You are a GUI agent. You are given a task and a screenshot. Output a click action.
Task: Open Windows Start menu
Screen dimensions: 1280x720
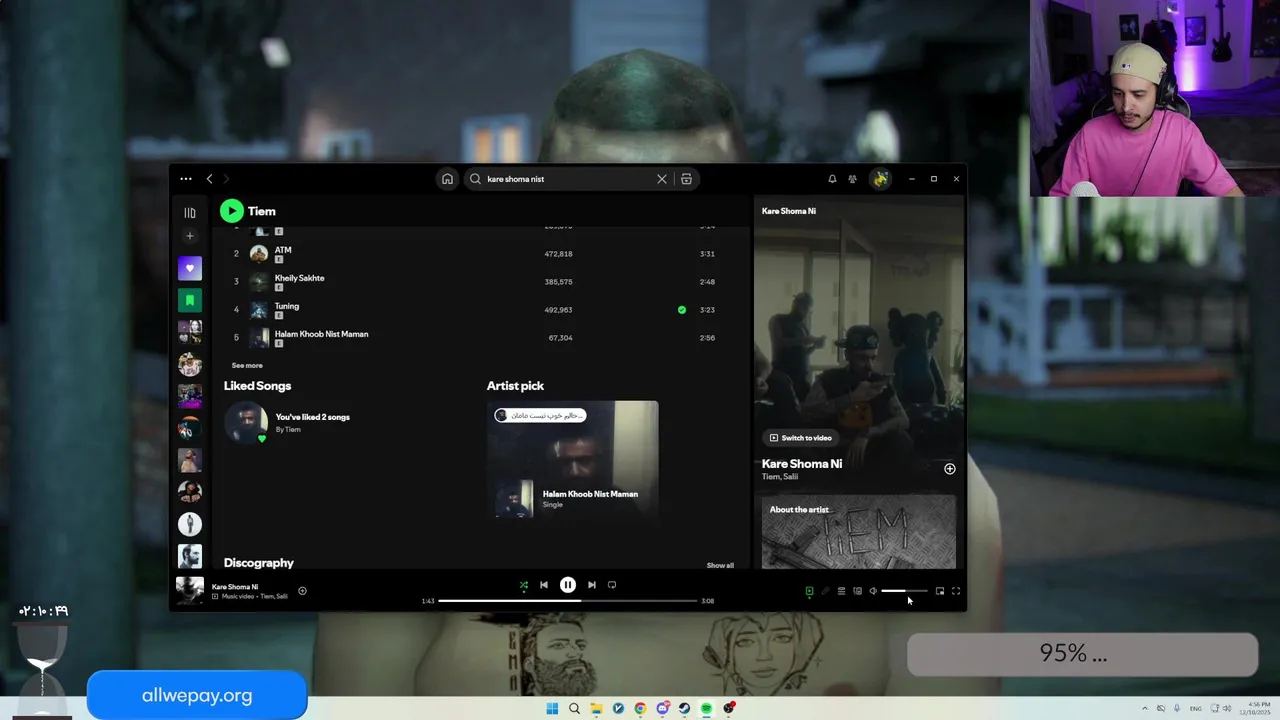pos(552,708)
